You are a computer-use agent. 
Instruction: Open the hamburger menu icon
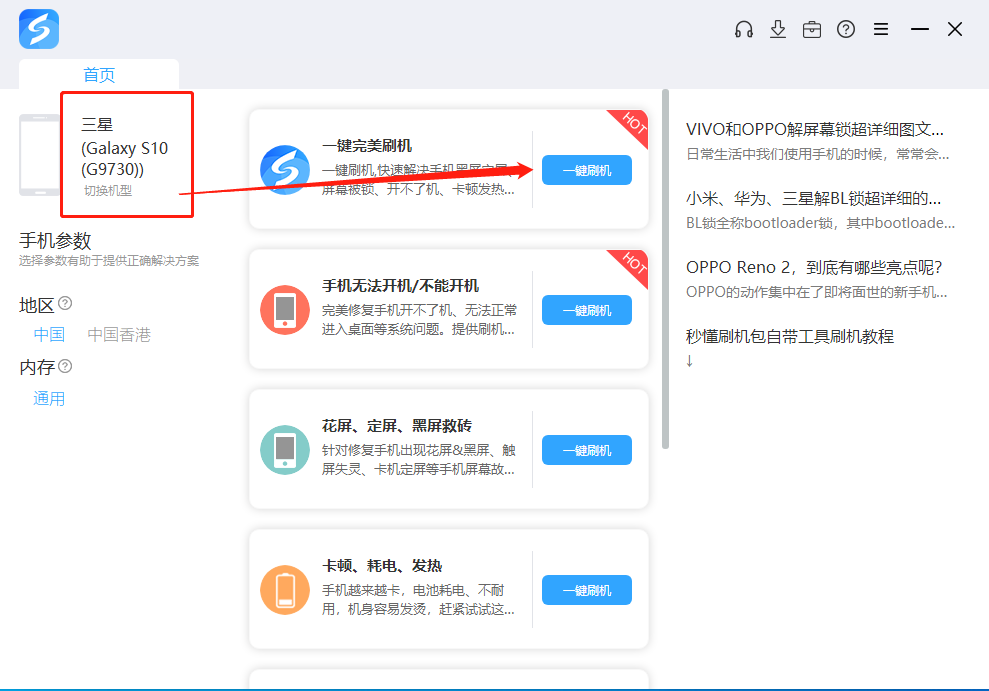pos(881,29)
